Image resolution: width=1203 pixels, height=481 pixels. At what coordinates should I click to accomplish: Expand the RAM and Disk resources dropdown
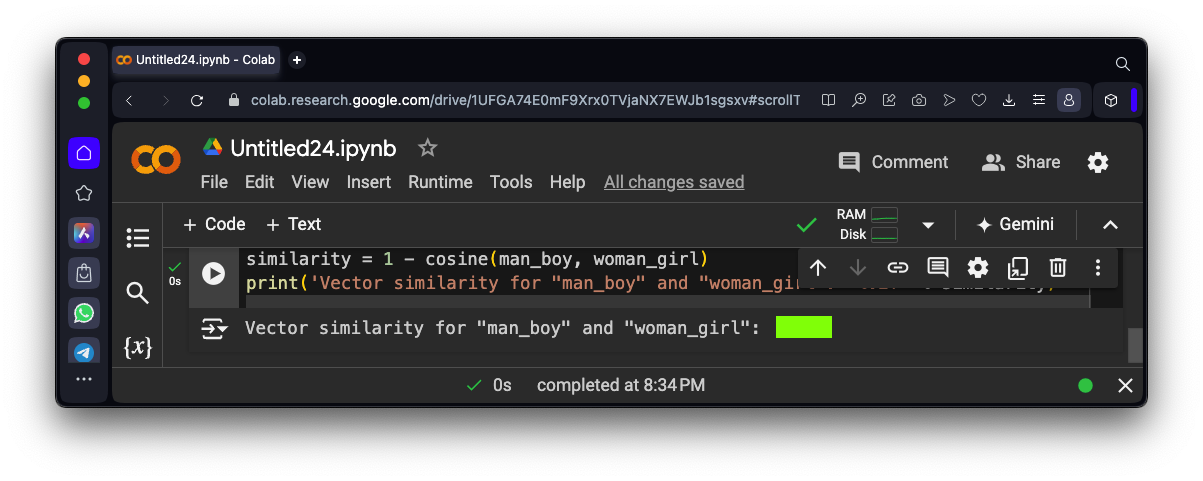coord(928,225)
